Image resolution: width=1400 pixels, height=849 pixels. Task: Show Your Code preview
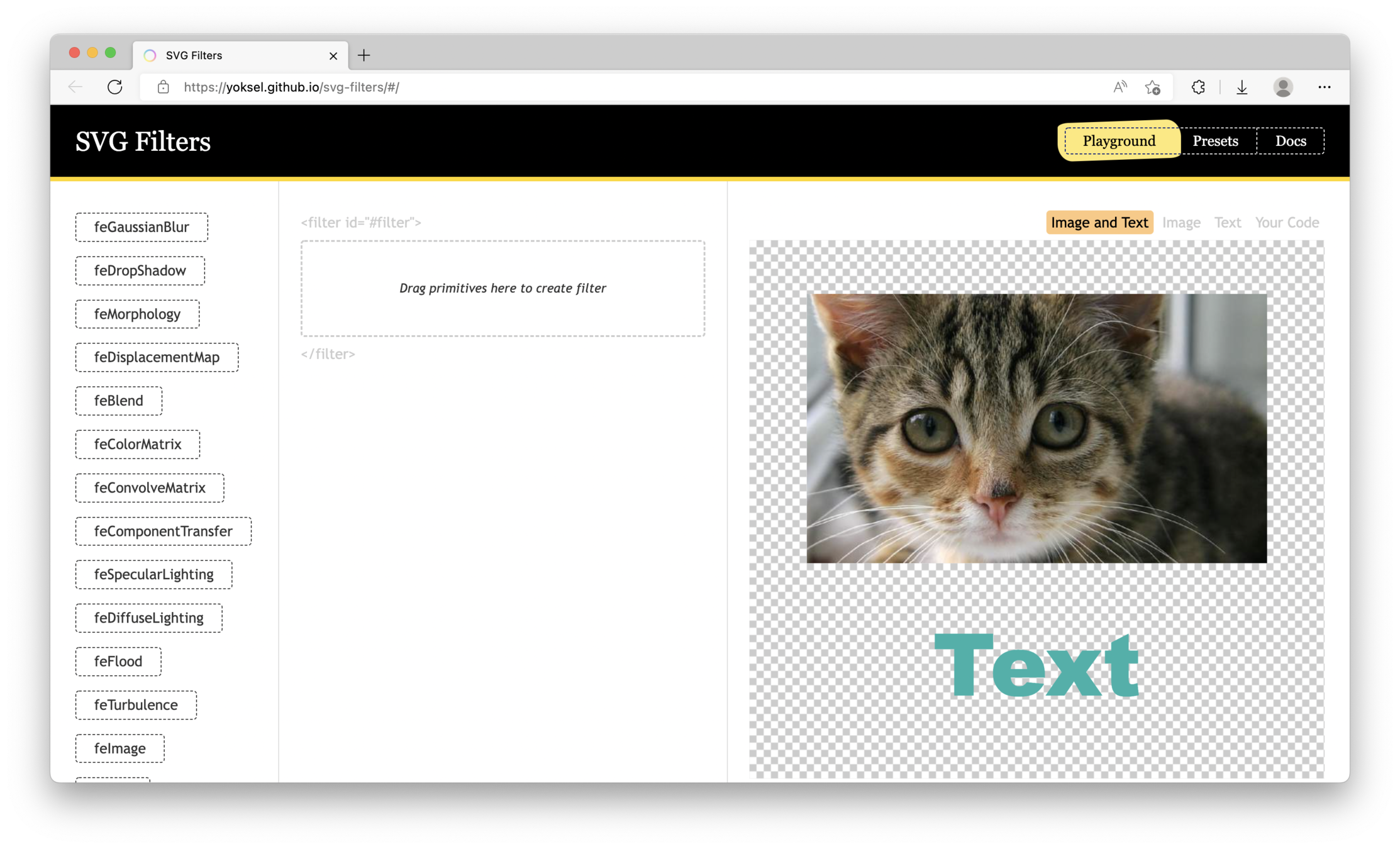[x=1287, y=223]
